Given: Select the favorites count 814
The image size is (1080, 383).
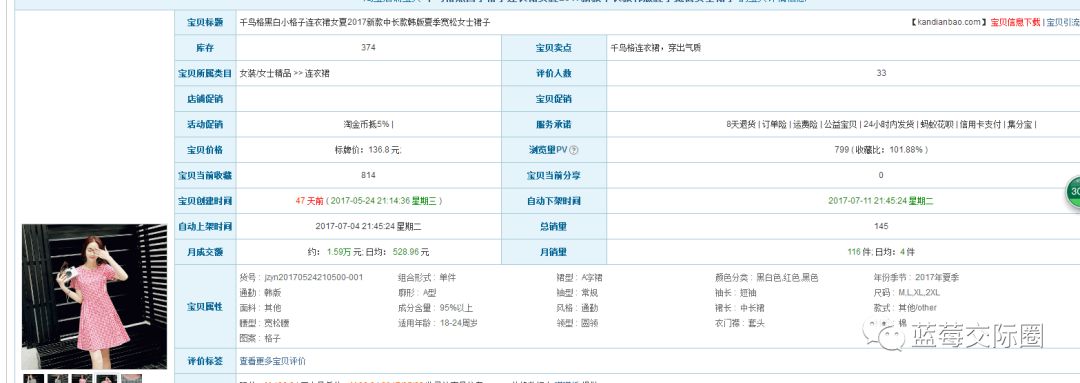Looking at the screenshot, I should [368, 176].
